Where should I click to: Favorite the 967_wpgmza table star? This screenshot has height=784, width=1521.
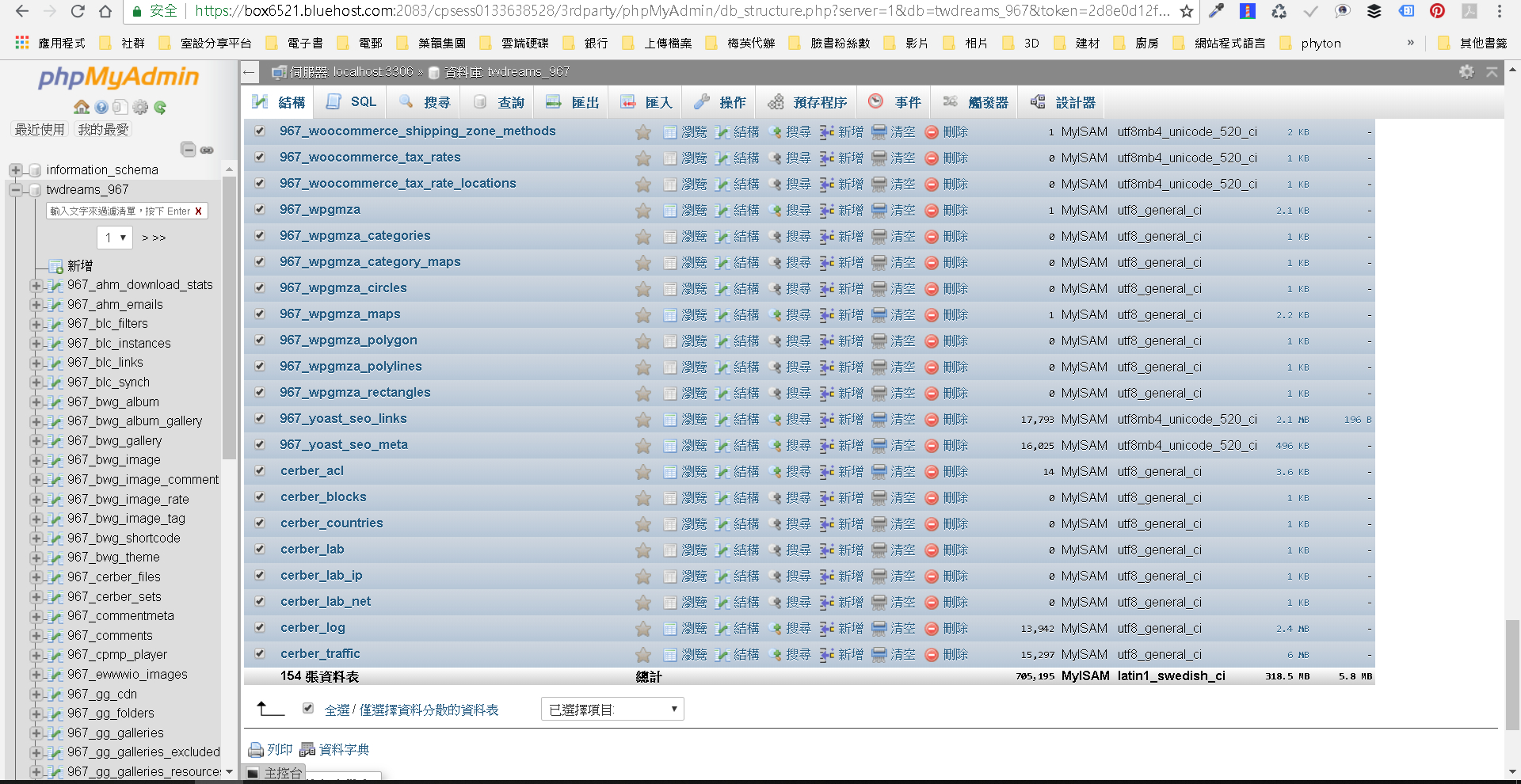(643, 211)
